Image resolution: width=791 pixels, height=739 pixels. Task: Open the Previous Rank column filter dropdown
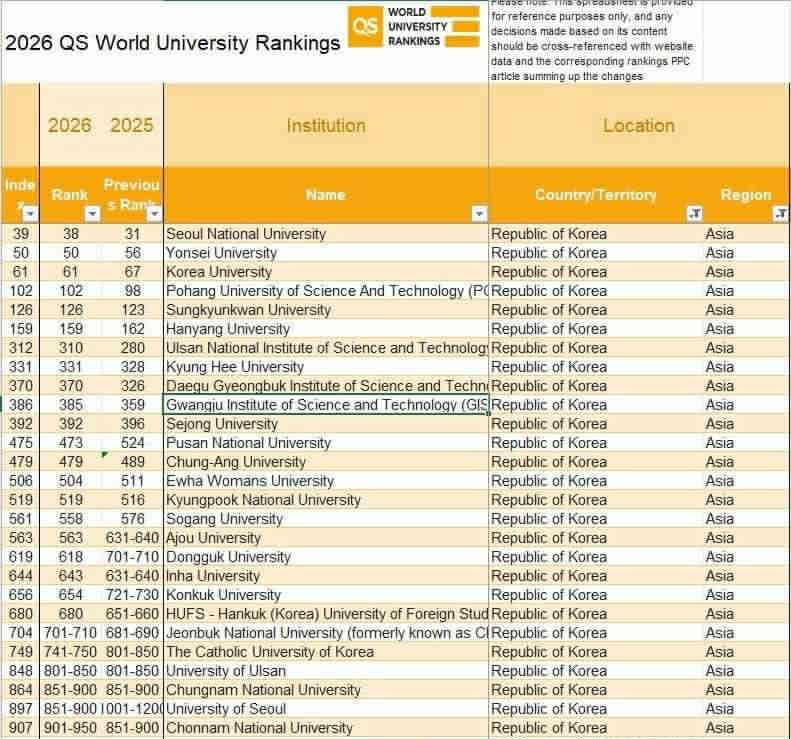tap(153, 214)
